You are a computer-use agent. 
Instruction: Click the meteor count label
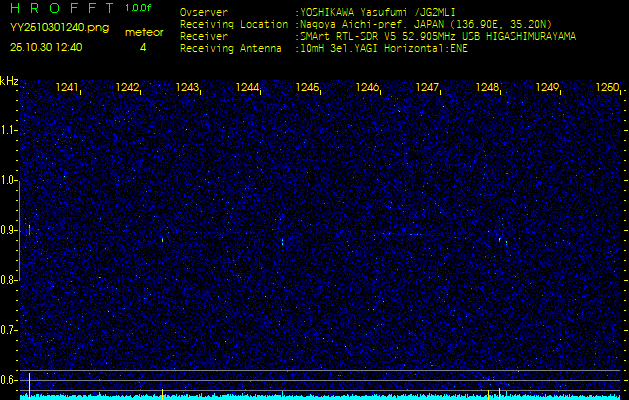(x=143, y=32)
